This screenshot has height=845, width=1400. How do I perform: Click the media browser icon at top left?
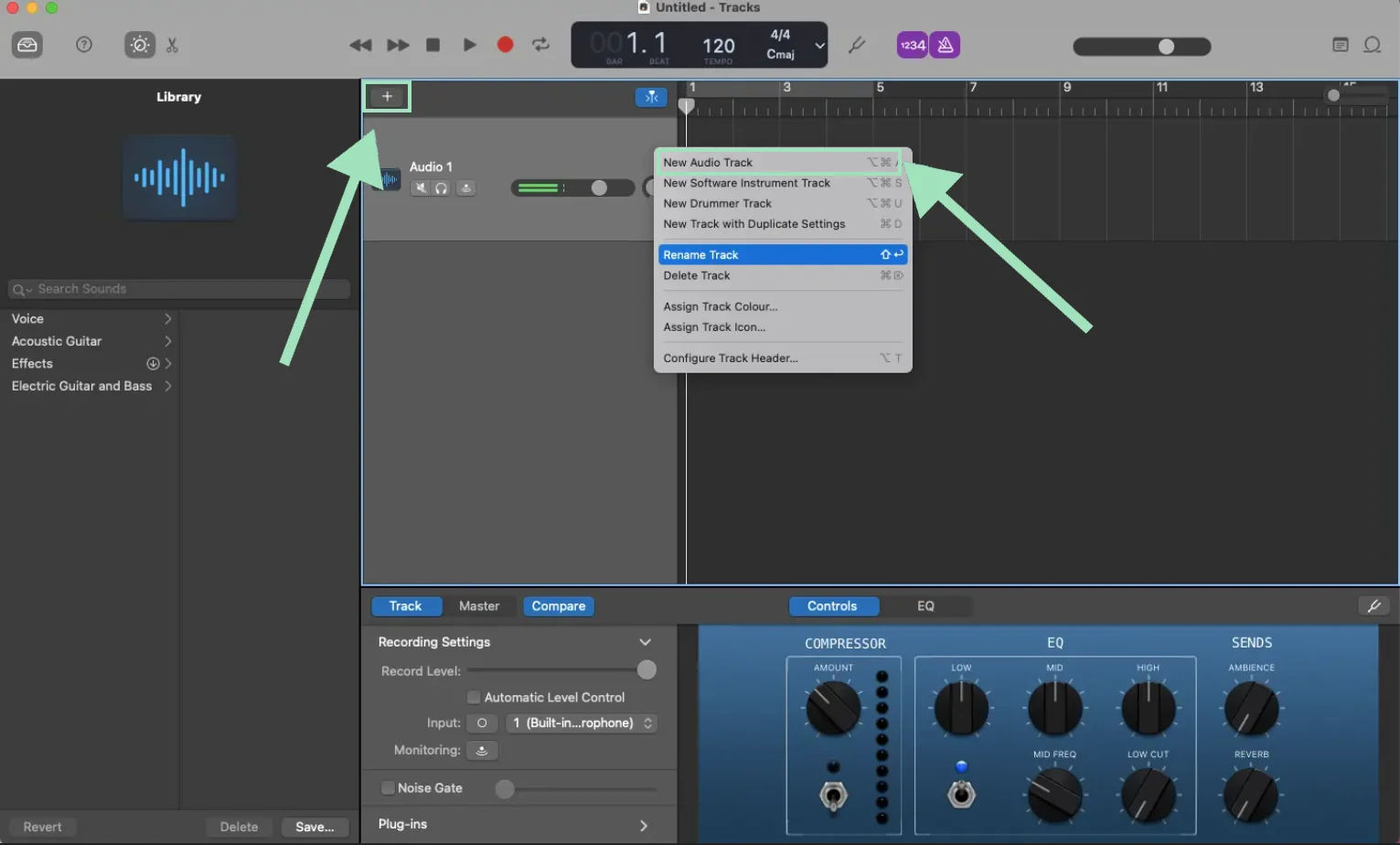click(x=27, y=44)
